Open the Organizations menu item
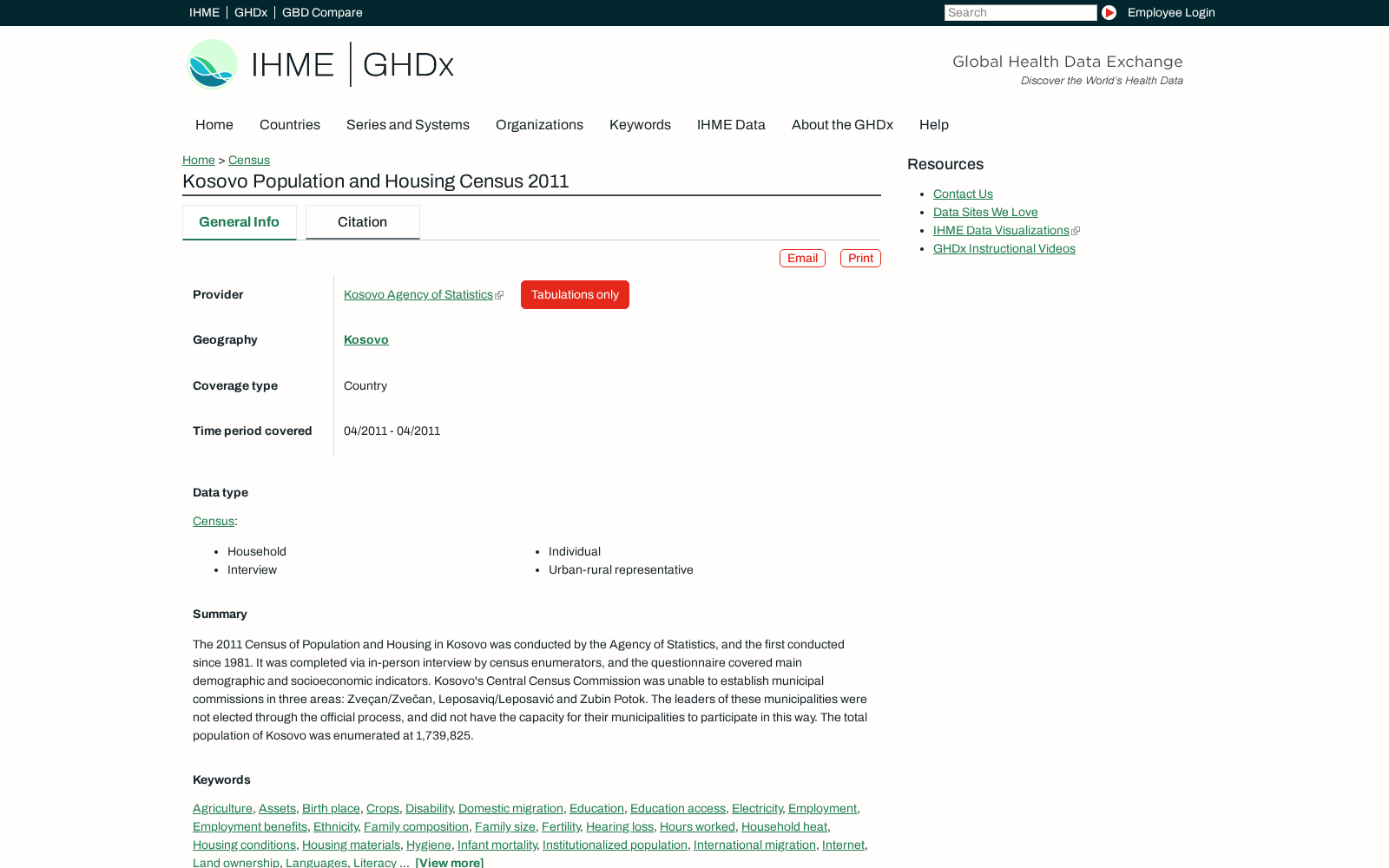 click(539, 125)
